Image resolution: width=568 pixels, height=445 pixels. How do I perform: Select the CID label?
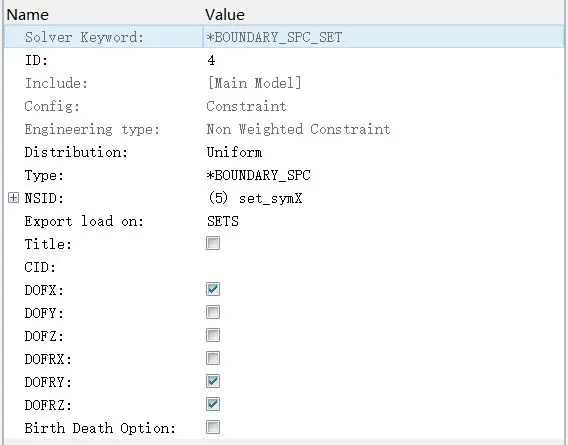tap(40, 267)
